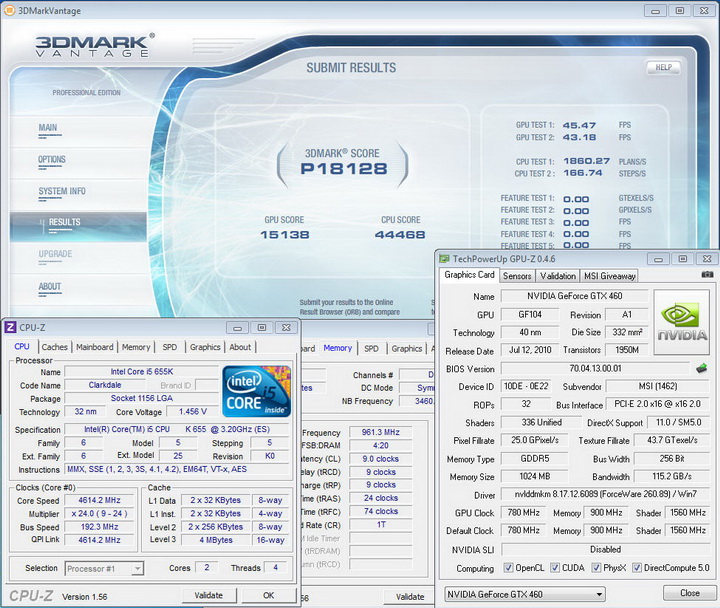Click the HELP button in 3DMark

pyautogui.click(x=664, y=68)
